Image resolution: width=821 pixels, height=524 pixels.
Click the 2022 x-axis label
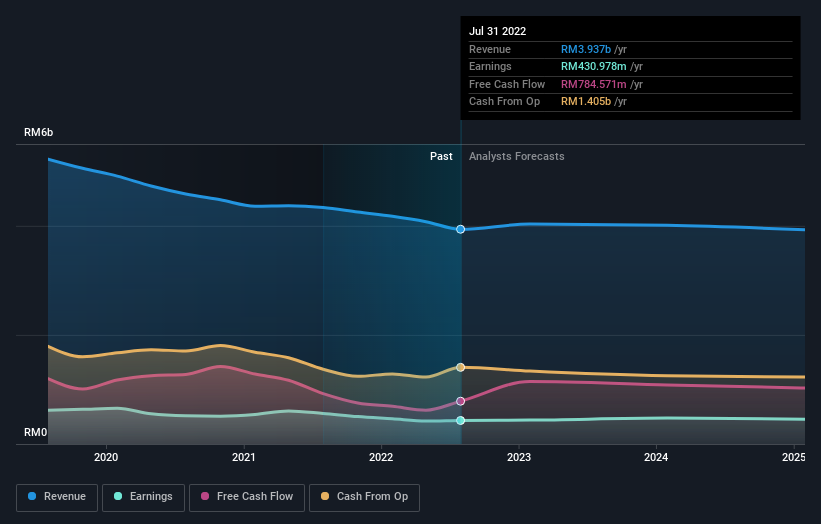point(381,457)
